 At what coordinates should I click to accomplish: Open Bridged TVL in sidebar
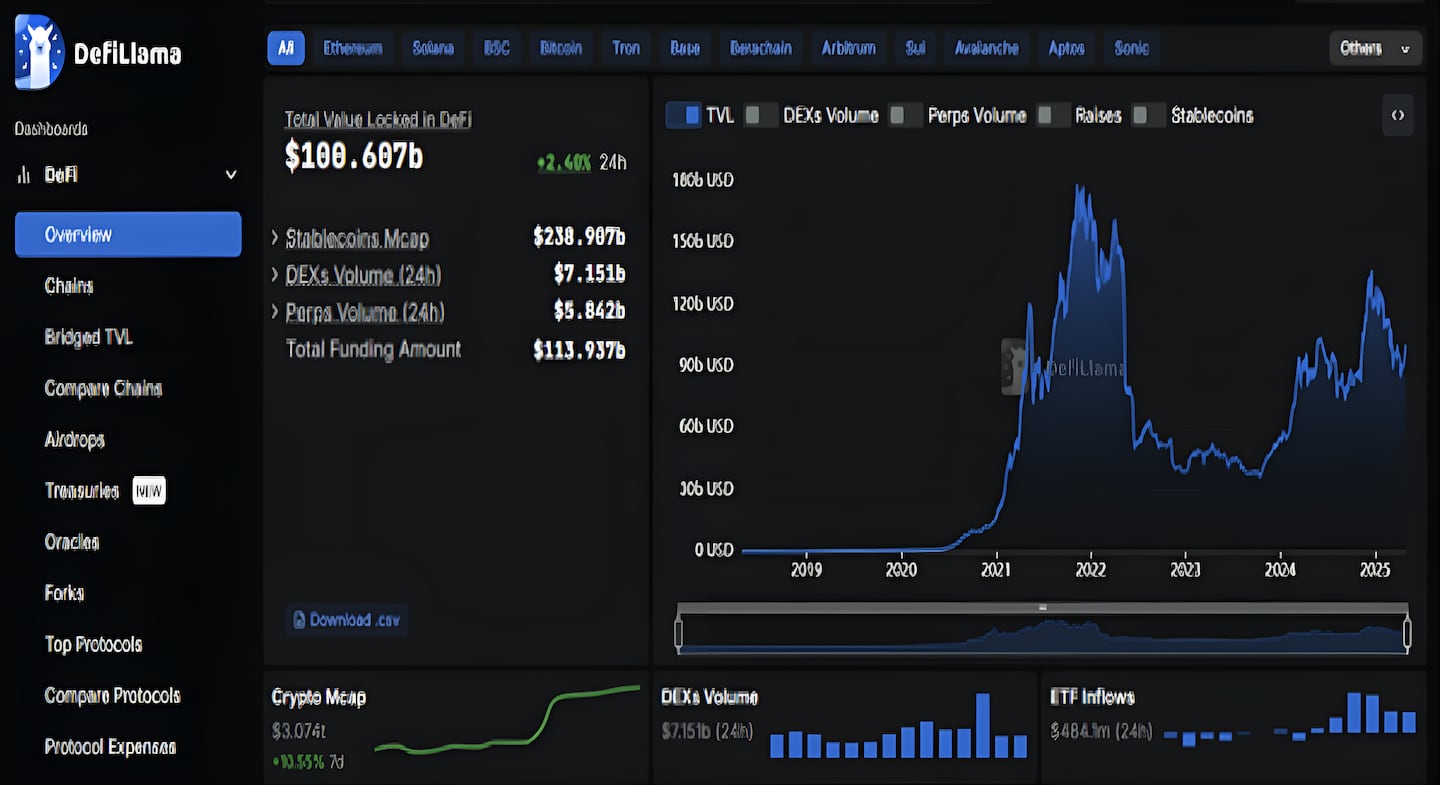(x=89, y=337)
